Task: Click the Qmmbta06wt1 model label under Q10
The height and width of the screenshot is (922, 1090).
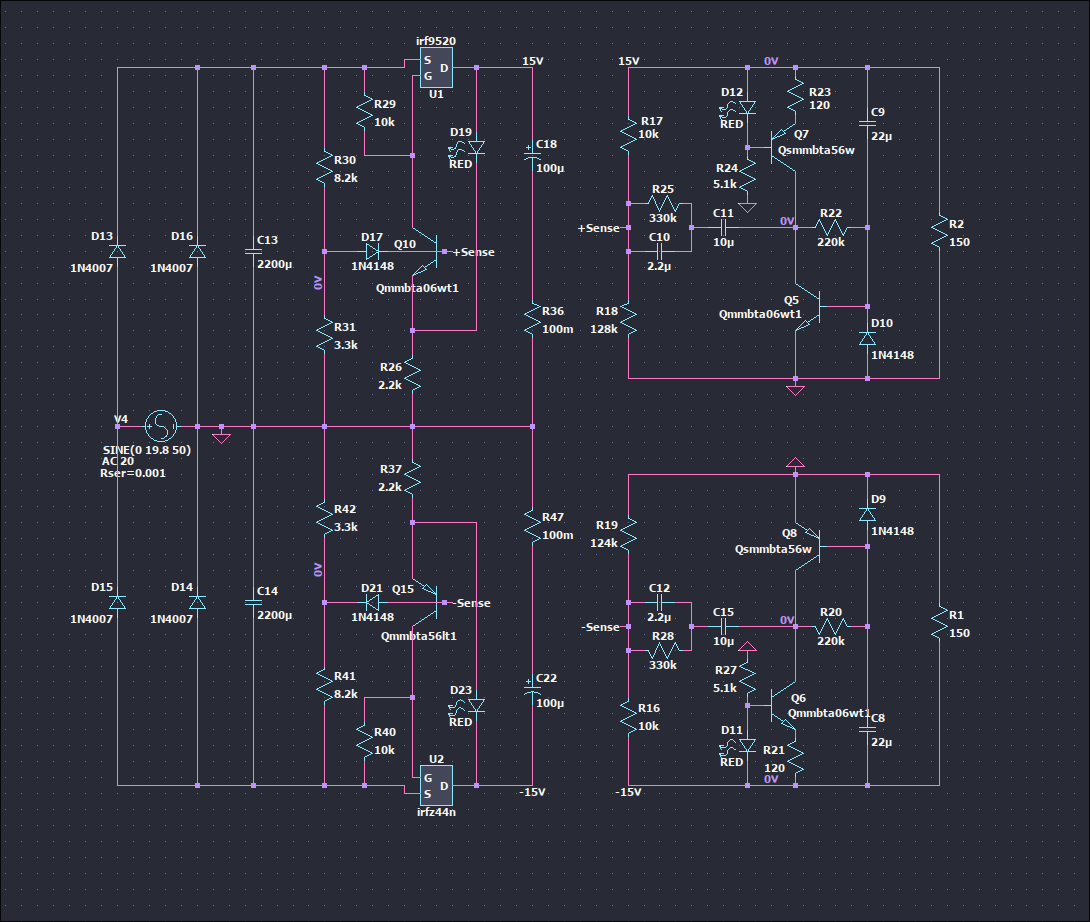Action: [417, 288]
